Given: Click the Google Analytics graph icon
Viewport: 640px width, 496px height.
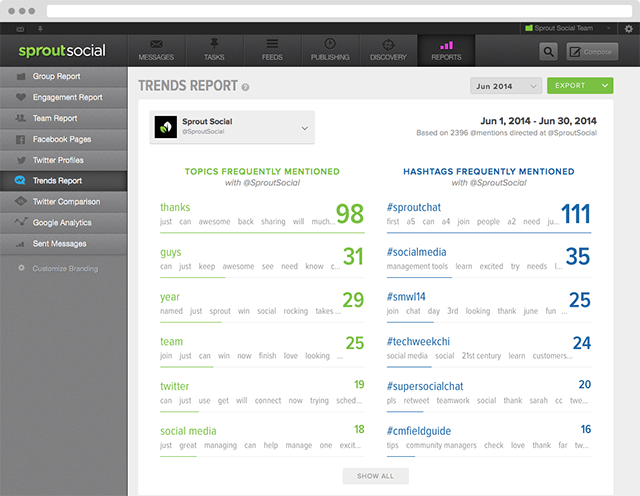Looking at the screenshot, I should (21, 222).
